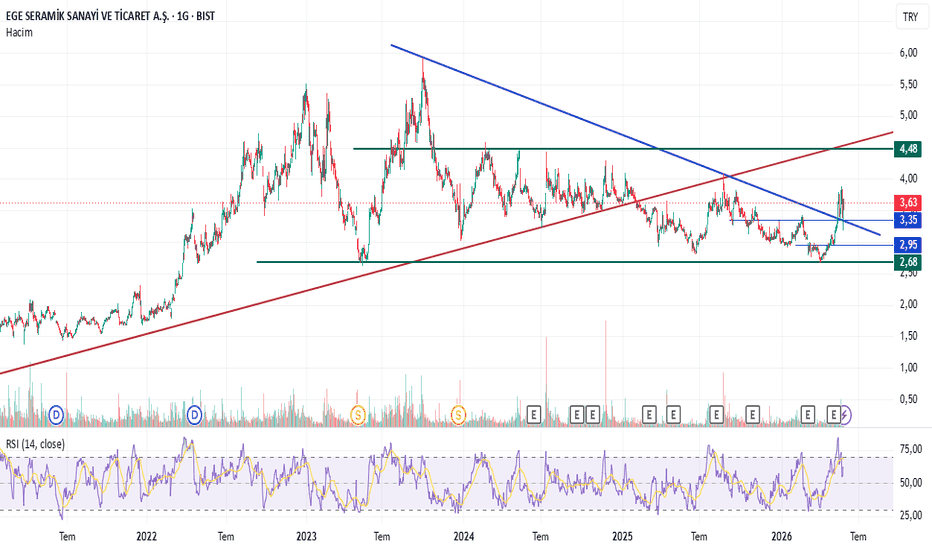Click the 2023 label on time axis

pos(306,536)
